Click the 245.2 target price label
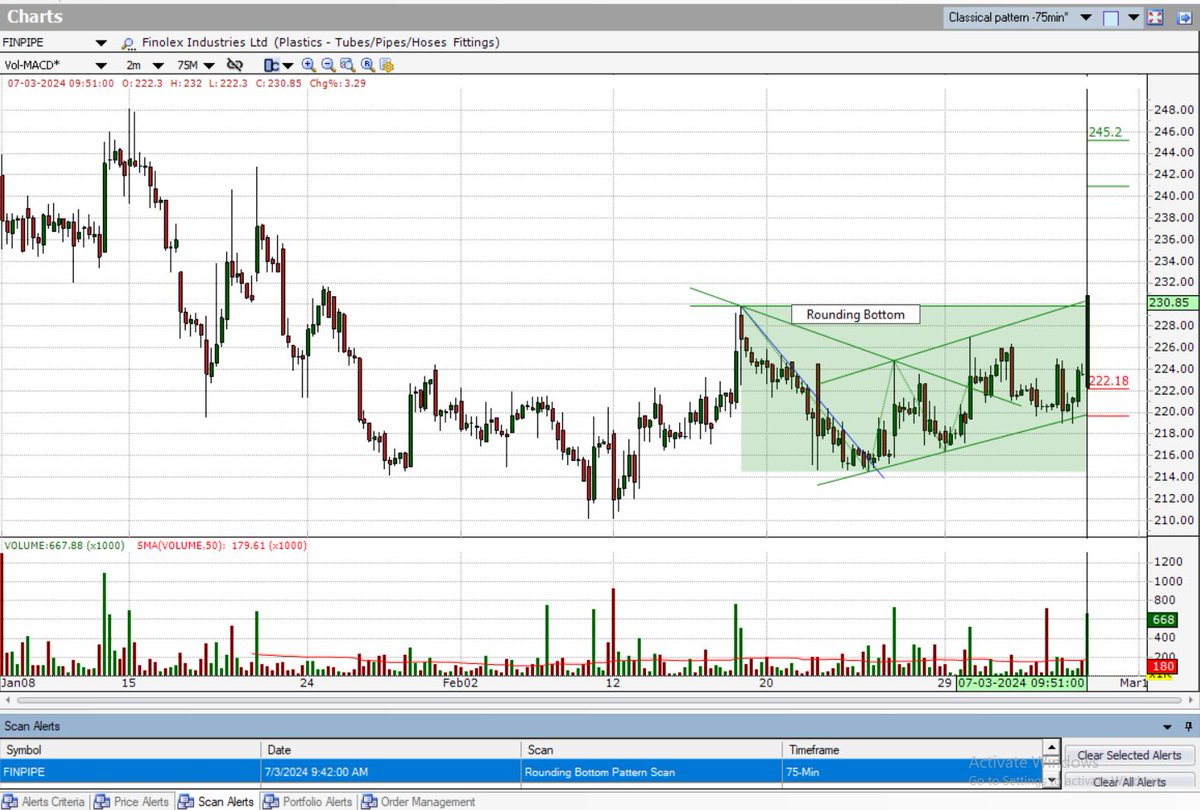This screenshot has height=810, width=1200. click(x=1105, y=132)
